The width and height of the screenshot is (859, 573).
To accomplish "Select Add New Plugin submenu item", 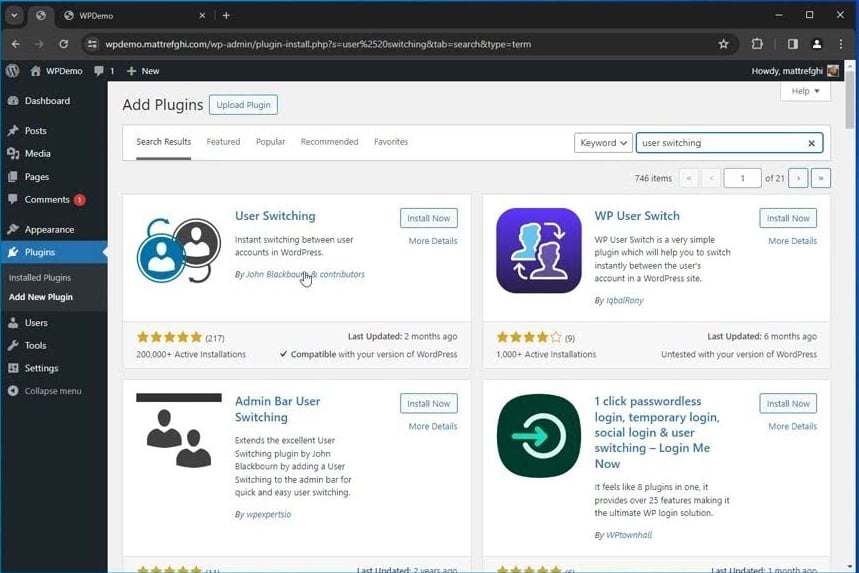I will click(41, 297).
